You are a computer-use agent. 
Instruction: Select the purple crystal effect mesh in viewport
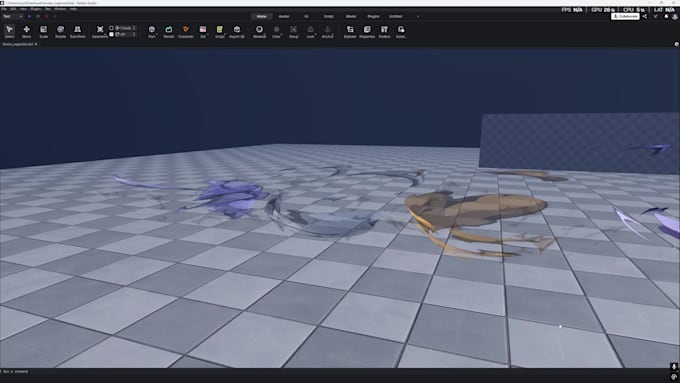pos(232,197)
